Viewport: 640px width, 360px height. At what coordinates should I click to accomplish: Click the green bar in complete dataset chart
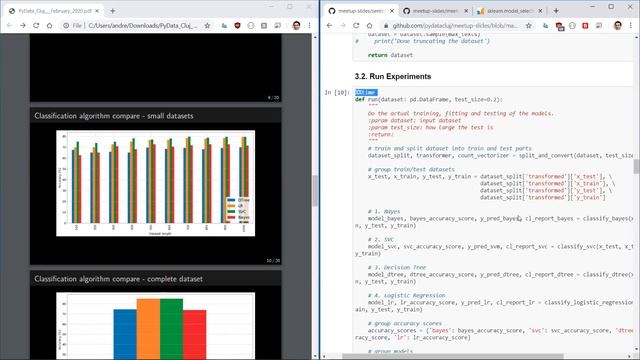coord(171,329)
